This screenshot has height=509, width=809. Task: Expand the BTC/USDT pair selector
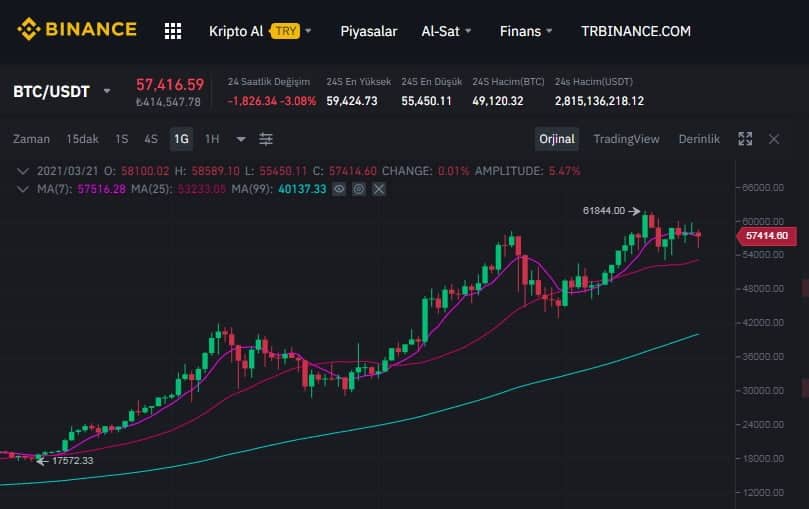107,92
